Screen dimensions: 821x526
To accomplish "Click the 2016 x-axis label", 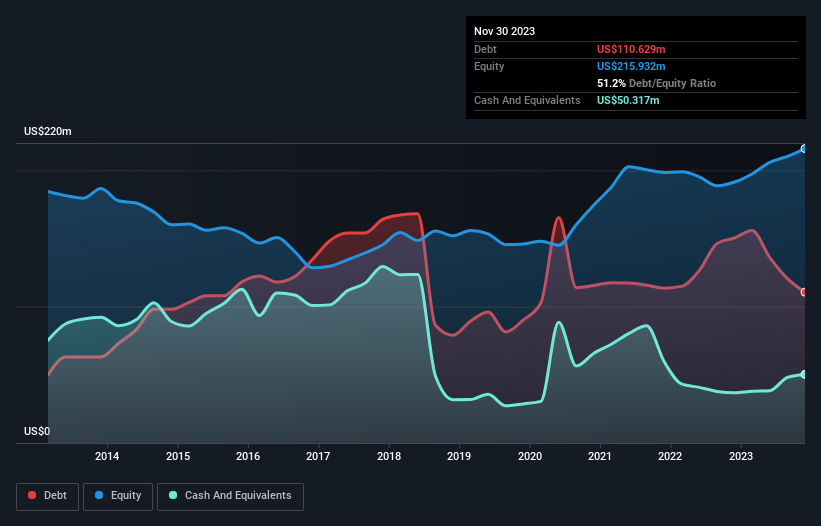I will 248,456.
